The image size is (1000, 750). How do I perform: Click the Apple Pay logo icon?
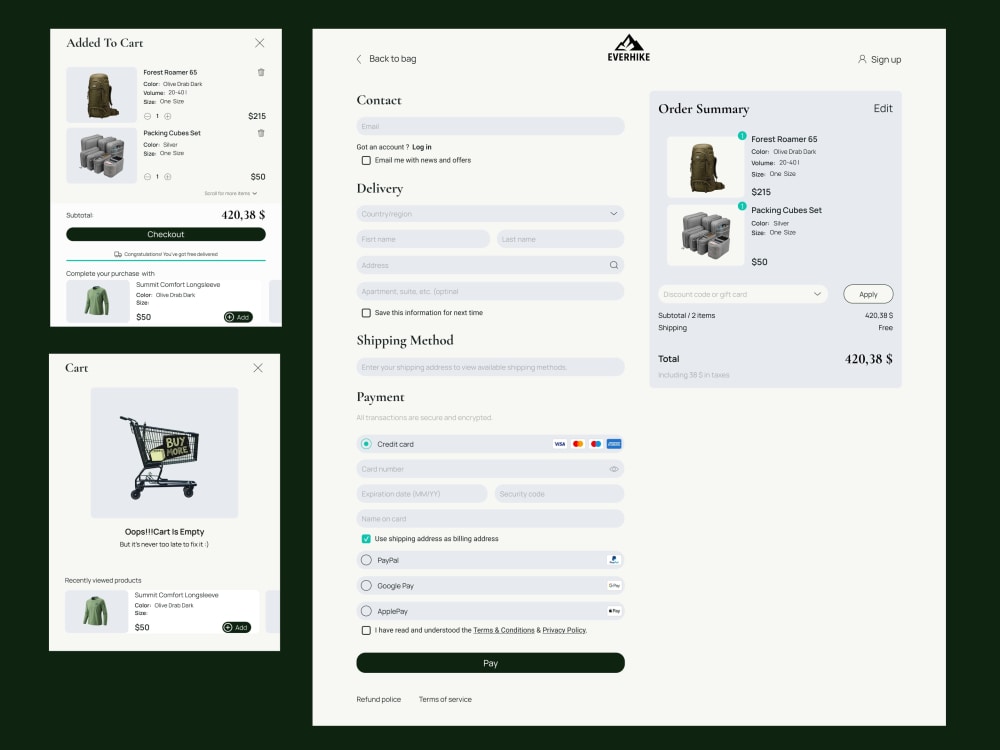tap(614, 611)
